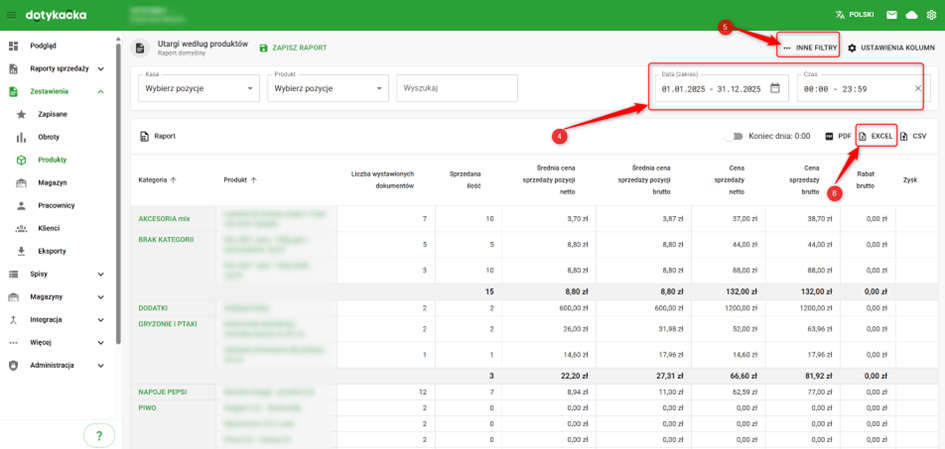Screen dimensions: 945x449
Task: Click the Podgląd dashboard icon
Action: [14, 46]
